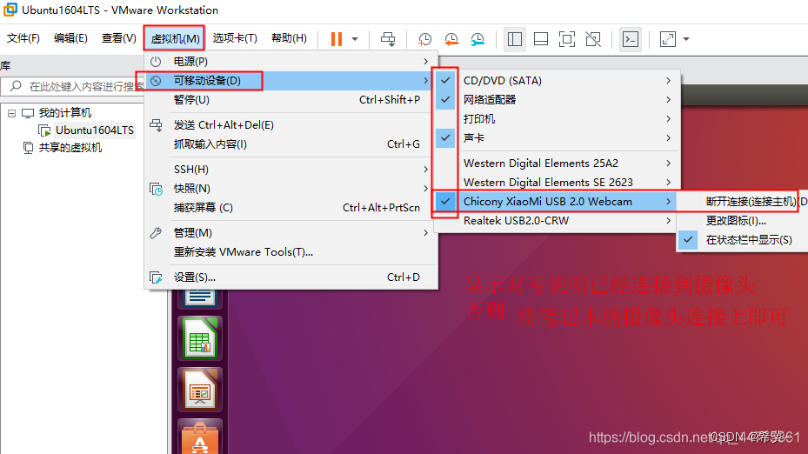Viewport: 808px width, 454px height.
Task: Select Realtek USB2.0-CRW device entry
Action: tap(558, 221)
